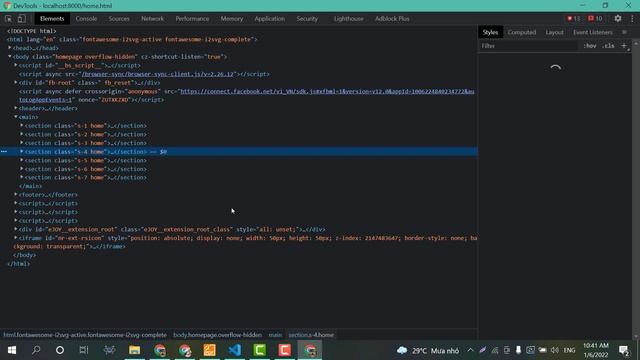Screen dimensions: 640x360
Task: Expand the footer element
Action: [16, 194]
